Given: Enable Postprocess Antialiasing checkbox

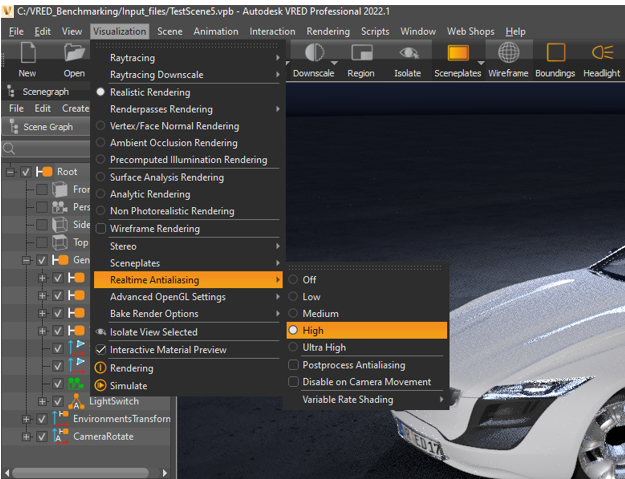Looking at the screenshot, I should pos(294,365).
